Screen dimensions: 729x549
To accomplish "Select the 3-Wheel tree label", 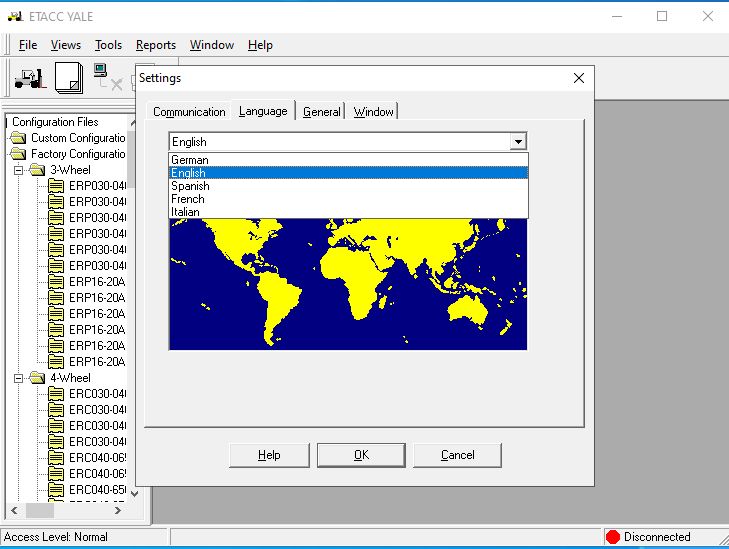I will pos(71,170).
